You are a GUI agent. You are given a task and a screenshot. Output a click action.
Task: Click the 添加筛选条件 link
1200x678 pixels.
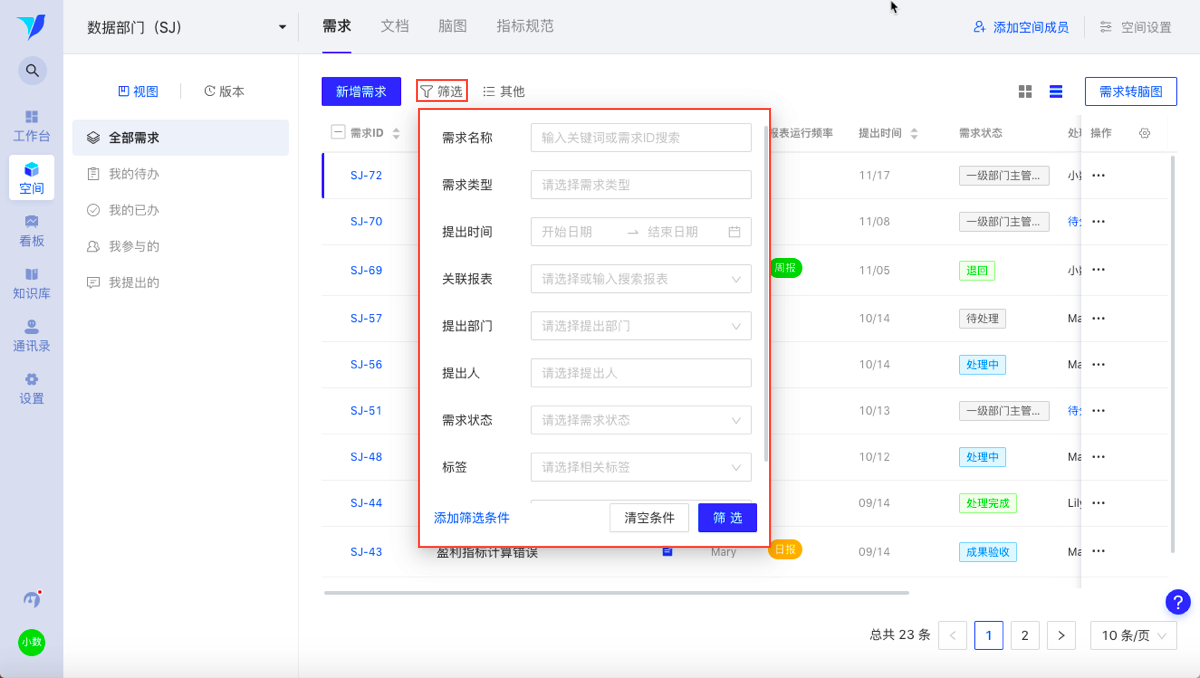point(472,518)
